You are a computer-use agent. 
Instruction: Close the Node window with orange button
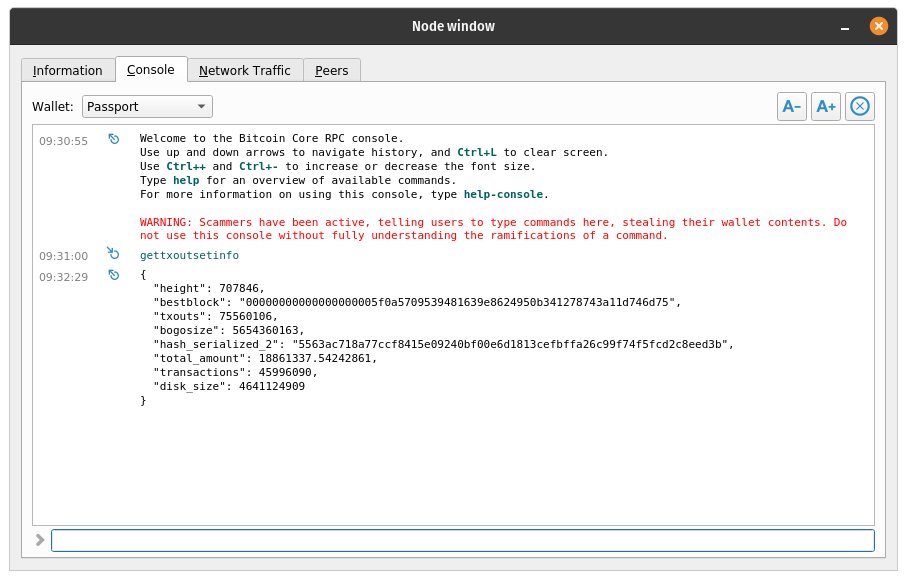(879, 26)
